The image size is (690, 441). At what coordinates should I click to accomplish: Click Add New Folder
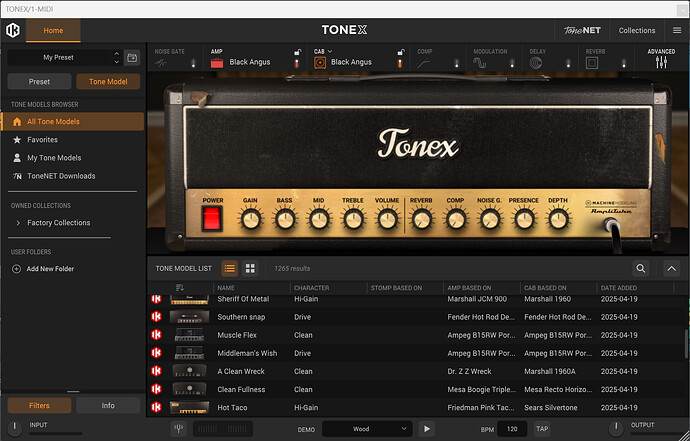50,269
